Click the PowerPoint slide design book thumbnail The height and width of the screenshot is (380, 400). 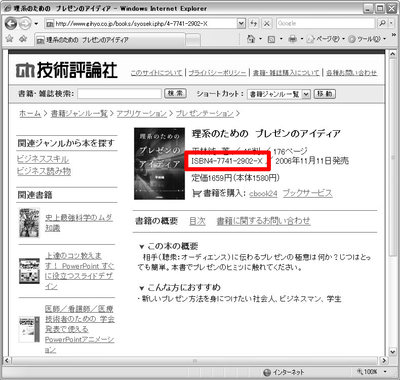click(29, 271)
